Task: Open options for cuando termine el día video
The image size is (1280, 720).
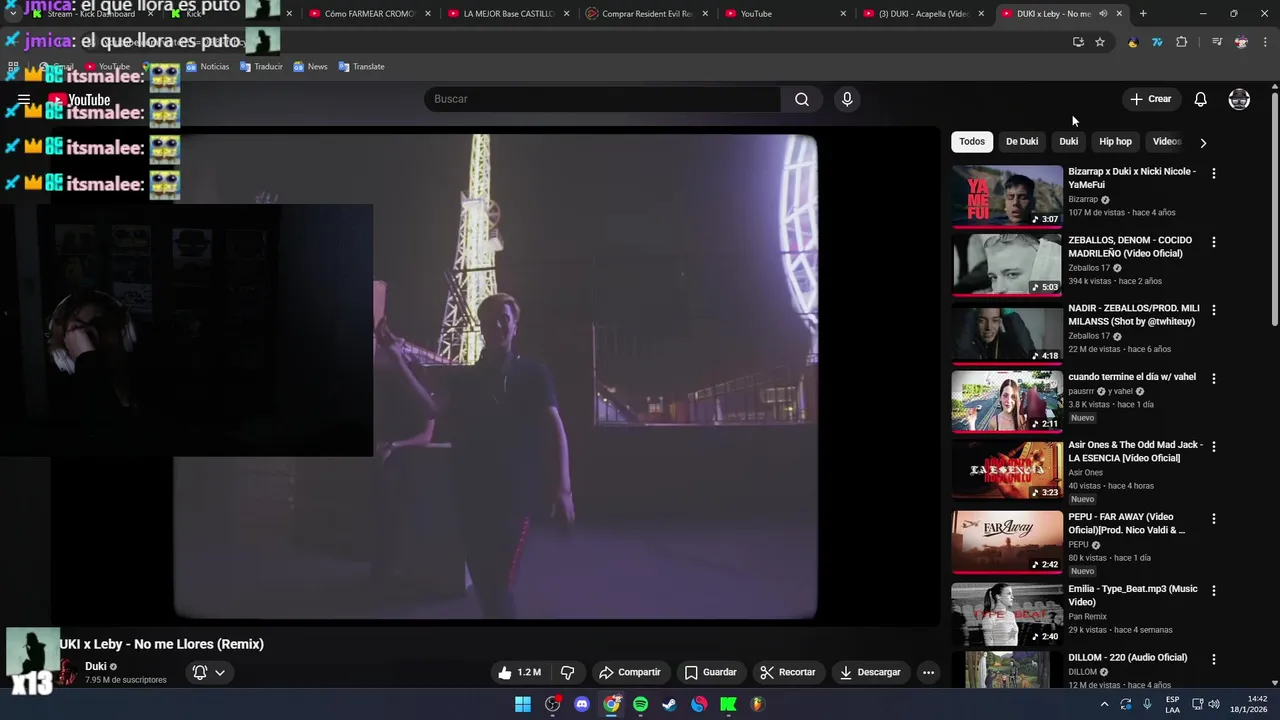Action: point(1214,379)
